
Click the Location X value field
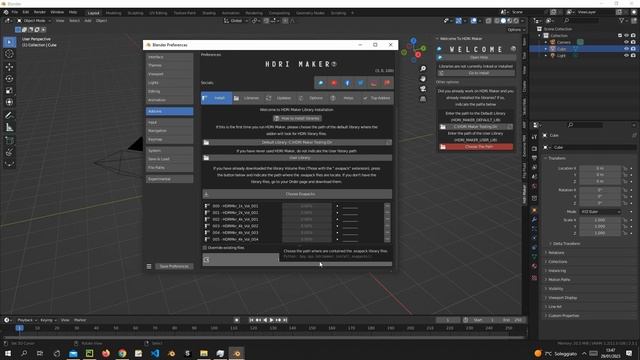(600, 168)
